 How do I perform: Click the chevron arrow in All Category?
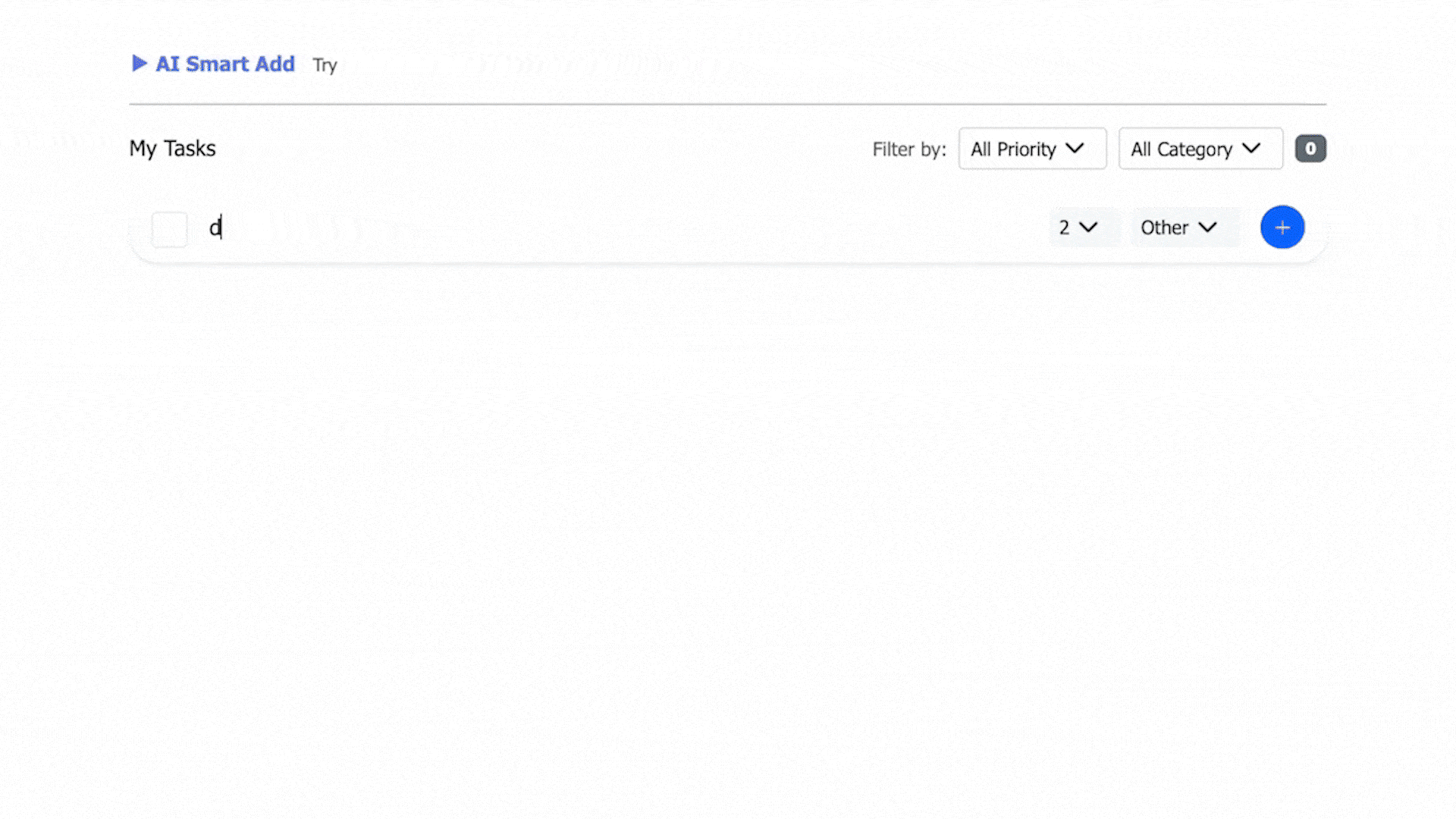1251,148
